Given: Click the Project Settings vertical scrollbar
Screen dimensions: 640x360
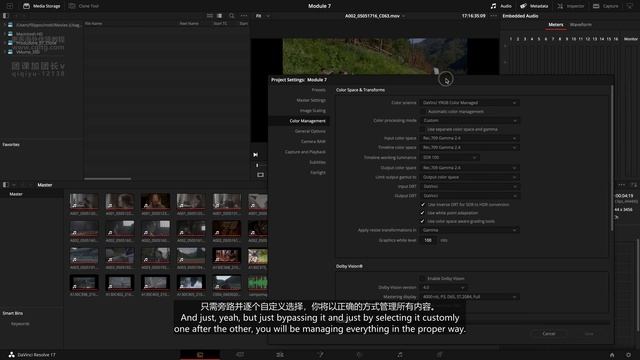Looking at the screenshot, I should point(611,157).
